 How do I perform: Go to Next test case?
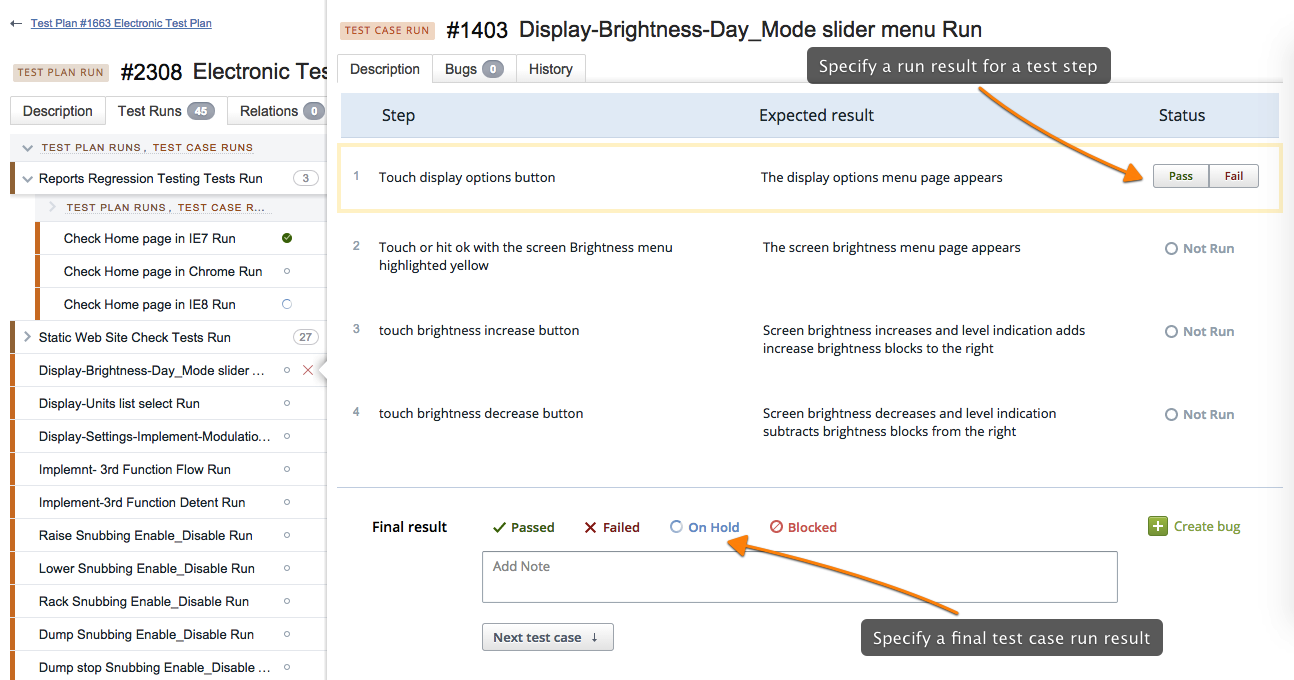547,637
